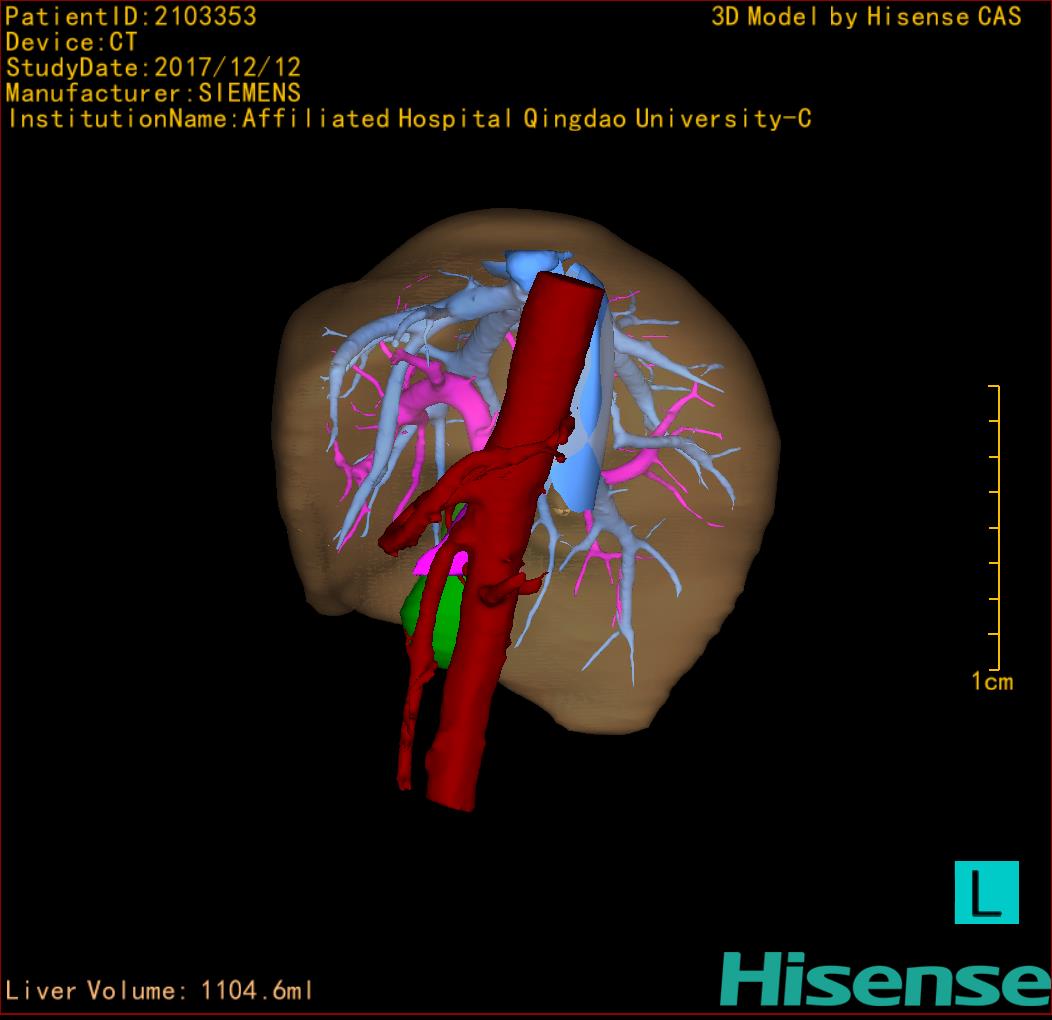Click the 3D Model by Hisense CAS text
The image size is (1052, 1020).
click(x=866, y=16)
